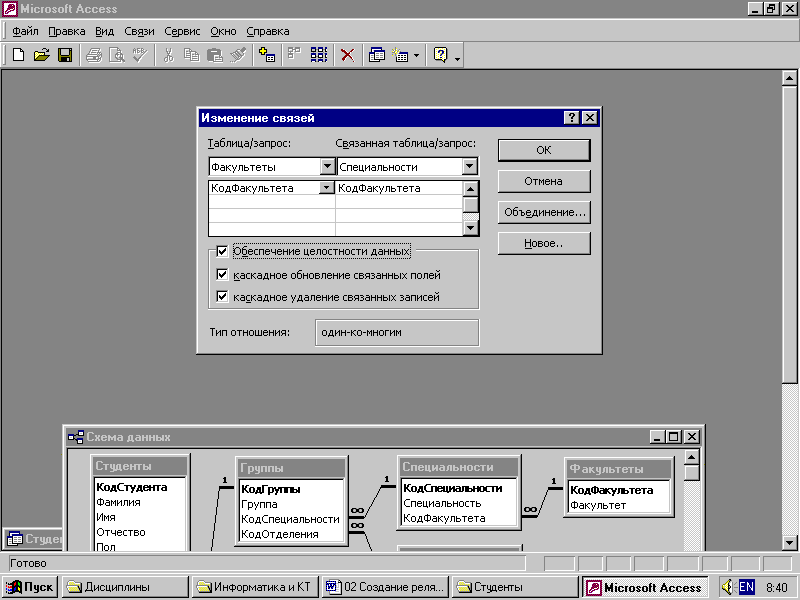Open the Специальности related table dropdown

tap(470, 166)
